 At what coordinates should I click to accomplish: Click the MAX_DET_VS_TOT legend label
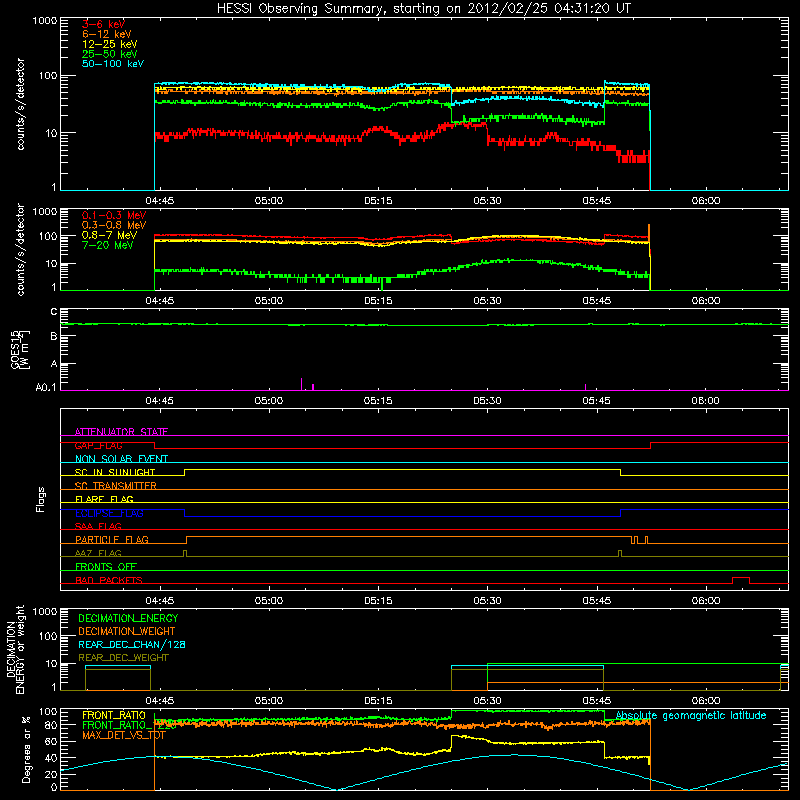(x=123, y=735)
